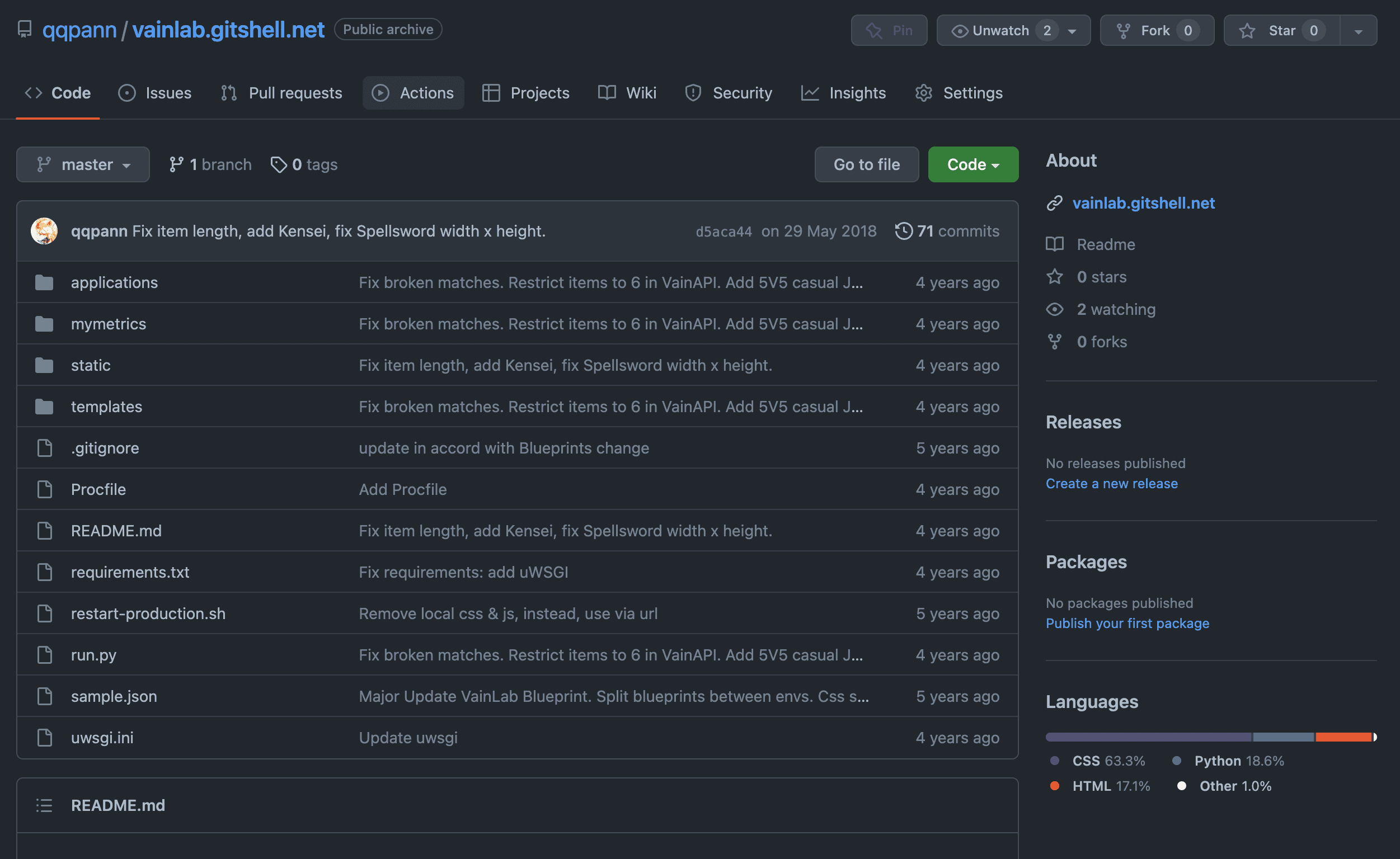Click the Procfile file icon
Viewport: 1400px width, 859px height.
pyautogui.click(x=44, y=489)
